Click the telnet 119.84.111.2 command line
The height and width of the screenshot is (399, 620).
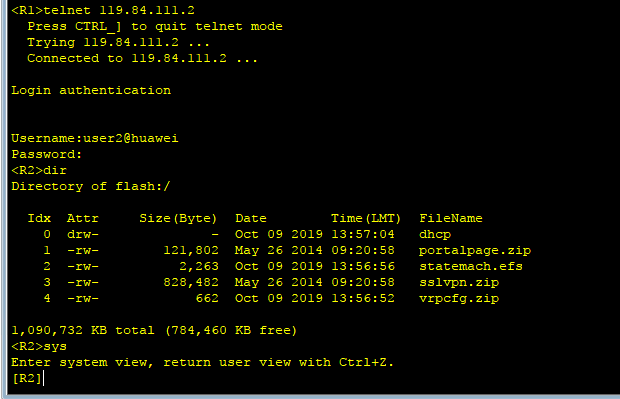[103, 10]
